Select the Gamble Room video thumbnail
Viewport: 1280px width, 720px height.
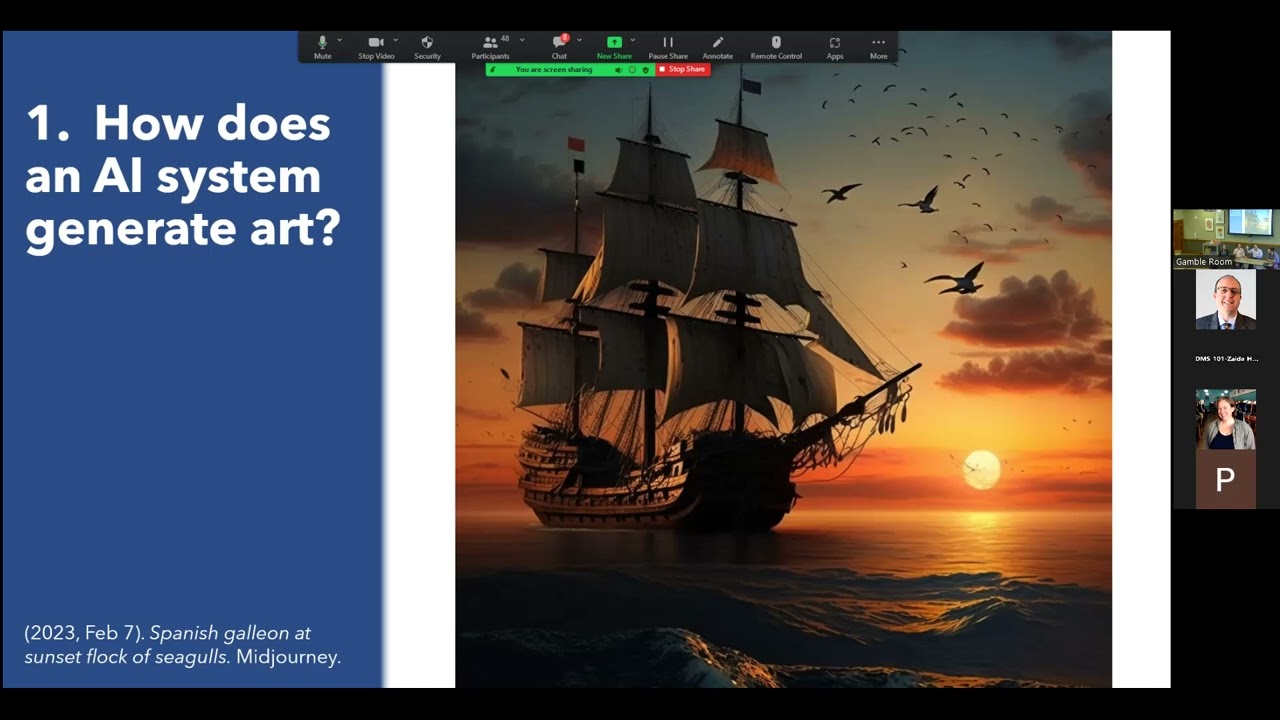point(1226,239)
